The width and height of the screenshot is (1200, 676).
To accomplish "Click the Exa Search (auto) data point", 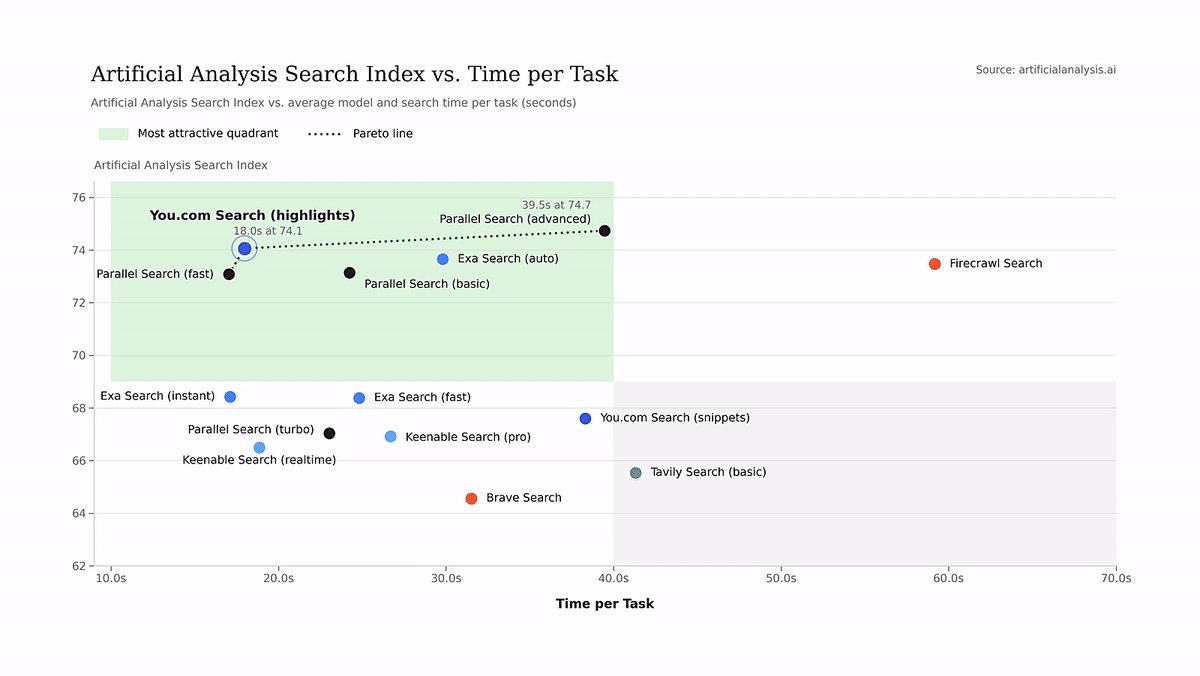I will (443, 259).
